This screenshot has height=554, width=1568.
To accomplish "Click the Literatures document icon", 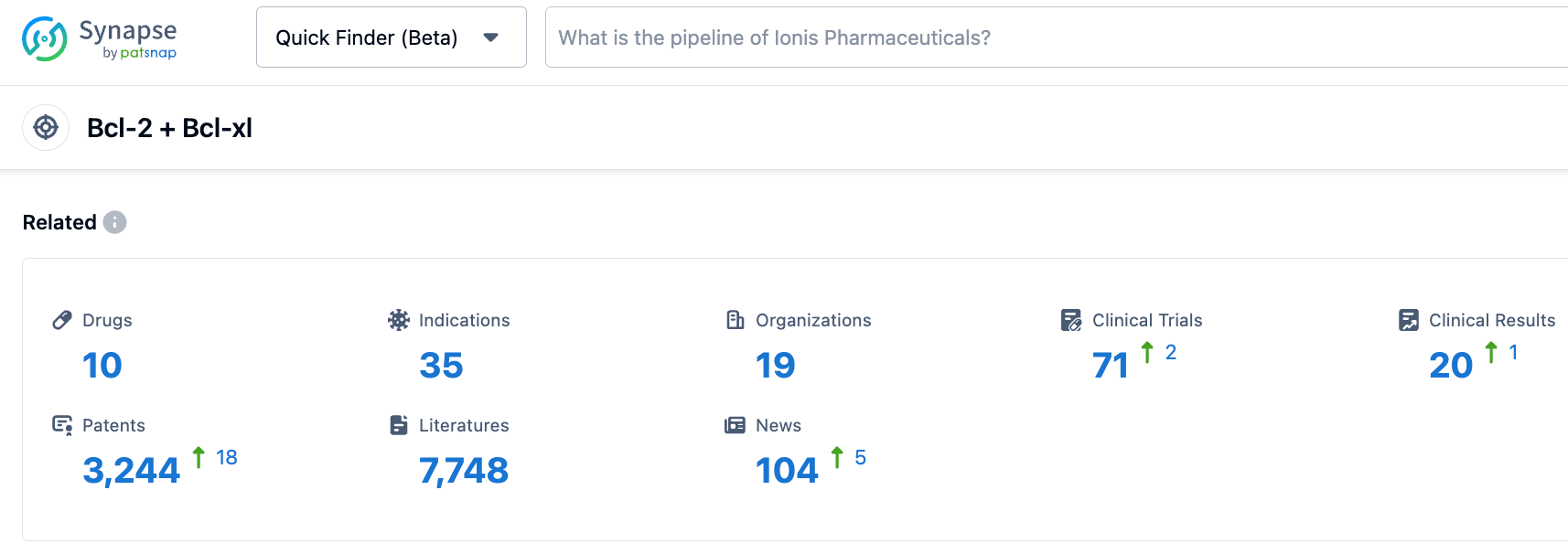I will (399, 425).
